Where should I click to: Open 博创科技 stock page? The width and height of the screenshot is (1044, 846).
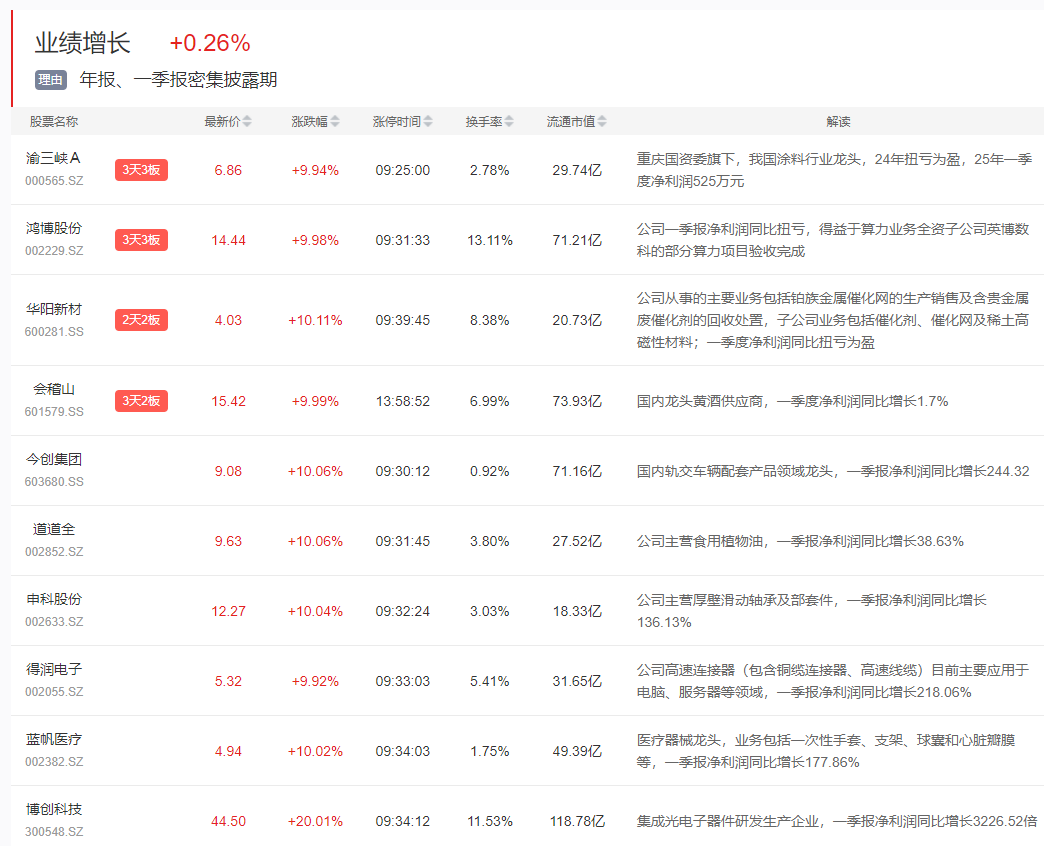[54, 810]
